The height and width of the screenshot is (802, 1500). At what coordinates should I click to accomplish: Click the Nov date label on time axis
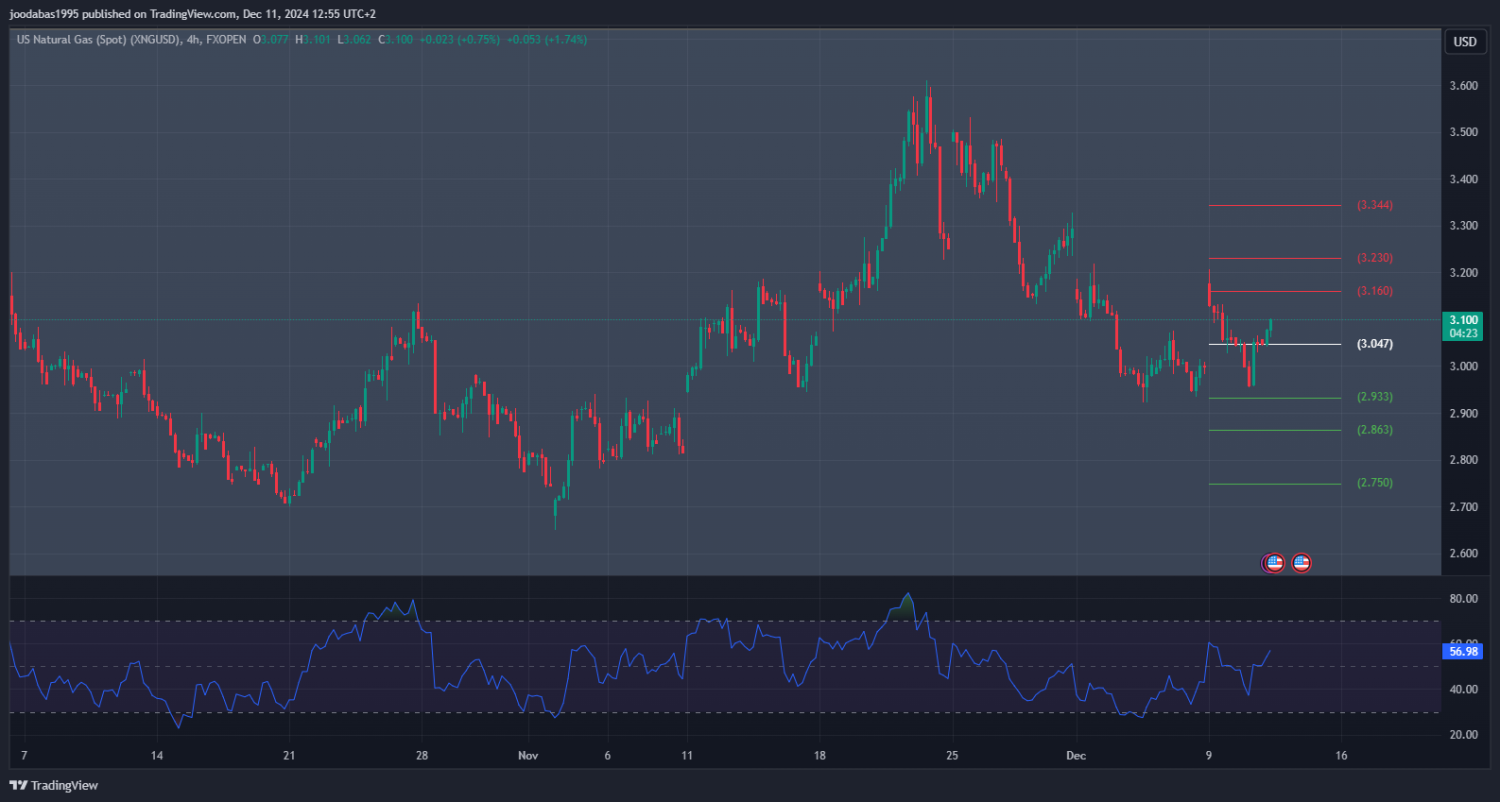click(528, 755)
